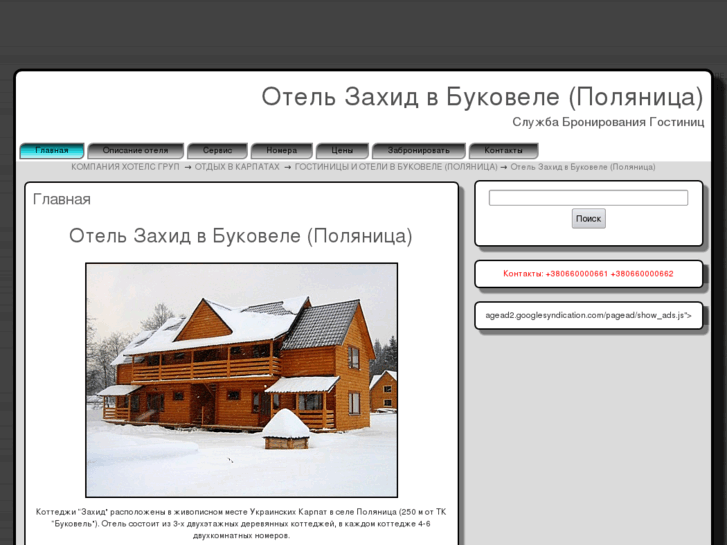
Task: Click the hotel name heading above the photo
Action: pos(240,236)
